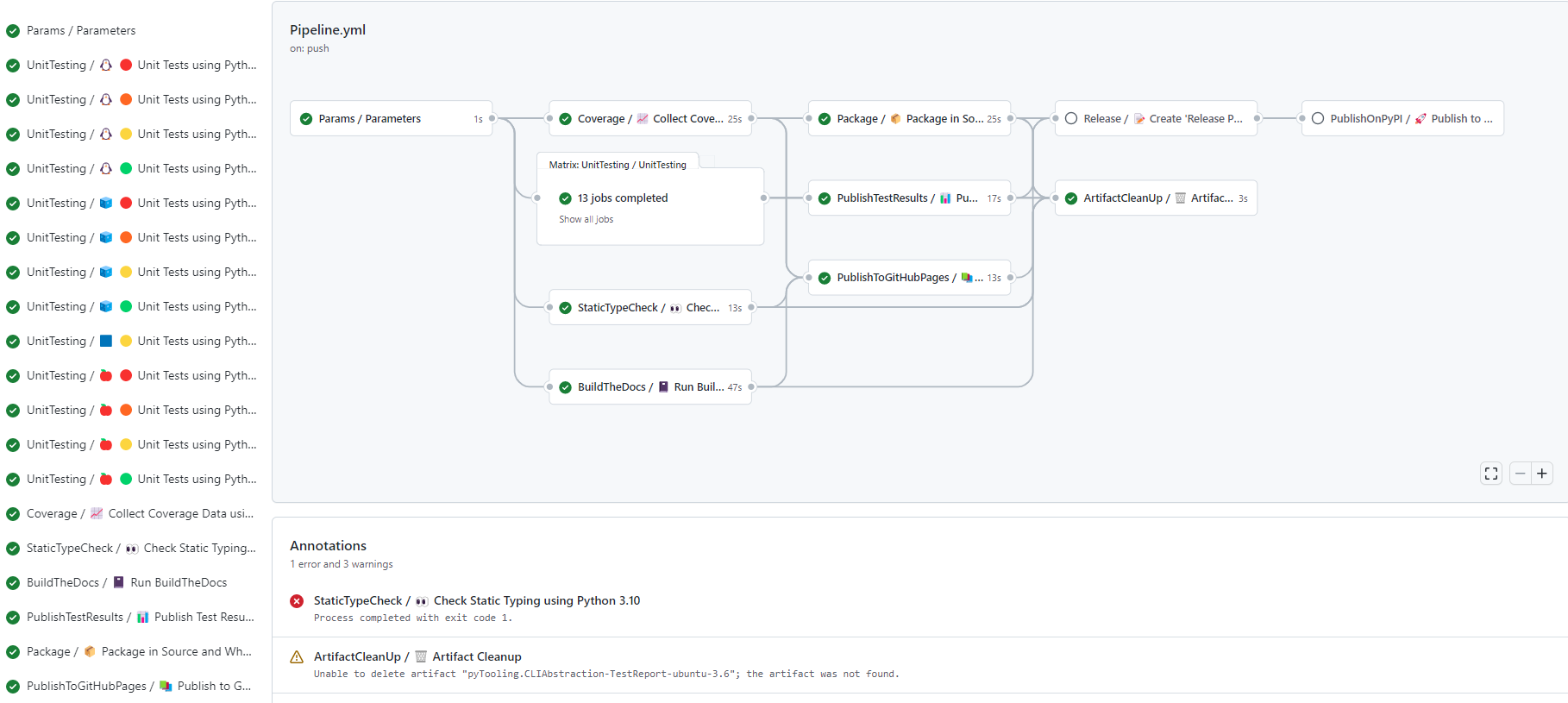Open the Coverage job in the sidebar list
This screenshot has height=703, width=1568.
tap(140, 514)
